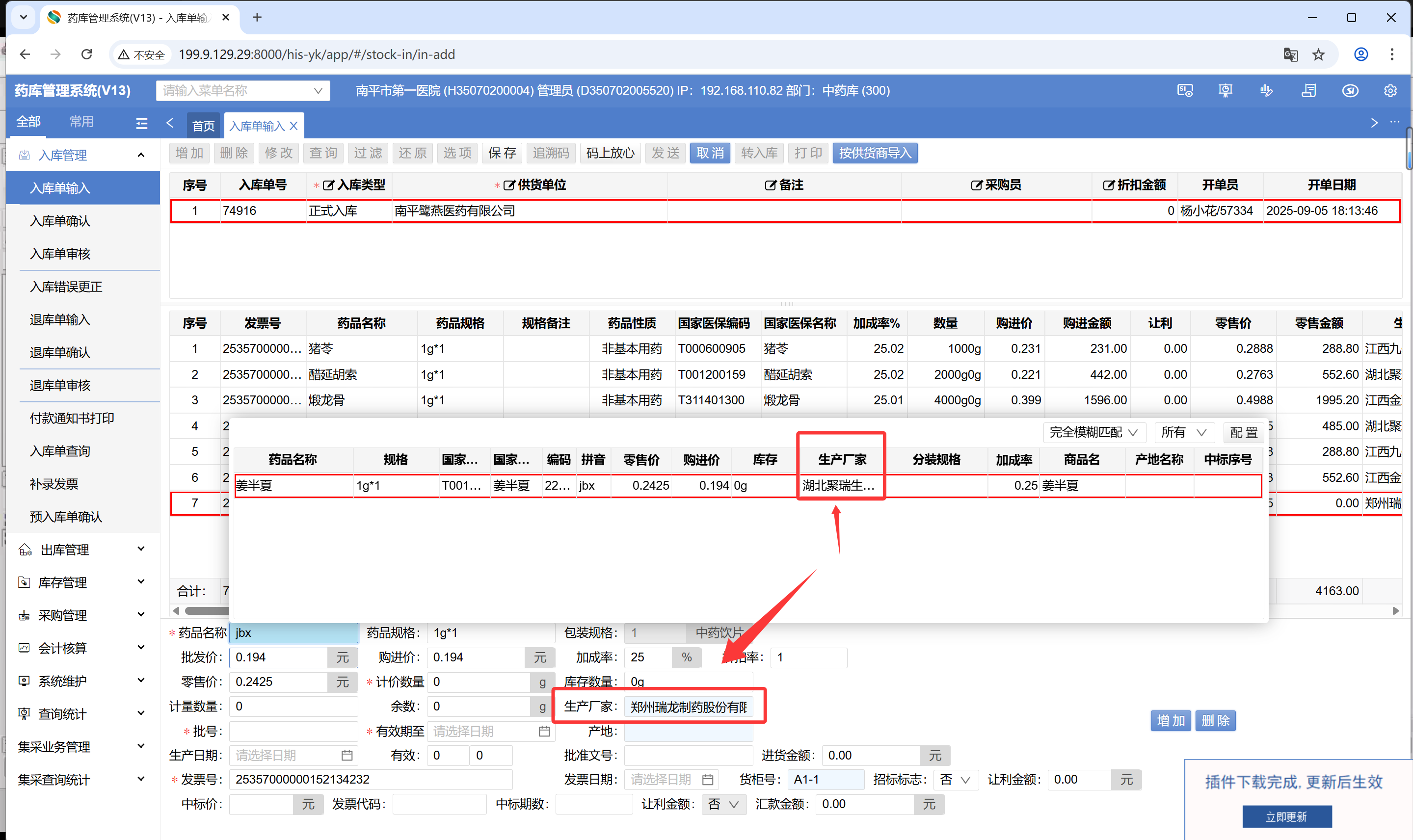Image resolution: width=1413 pixels, height=840 pixels.
Task: Select 入库单确认 in the sidebar menu
Action: 60,221
